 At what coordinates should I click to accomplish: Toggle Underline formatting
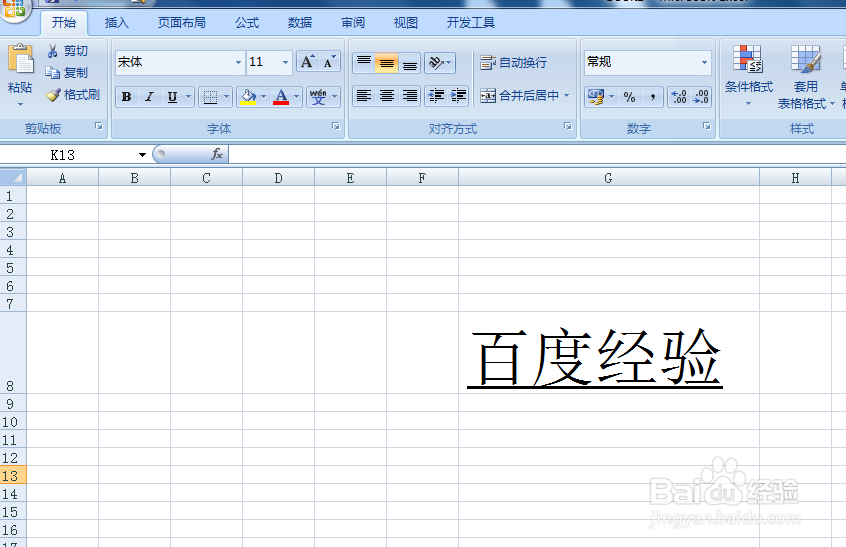pos(172,97)
